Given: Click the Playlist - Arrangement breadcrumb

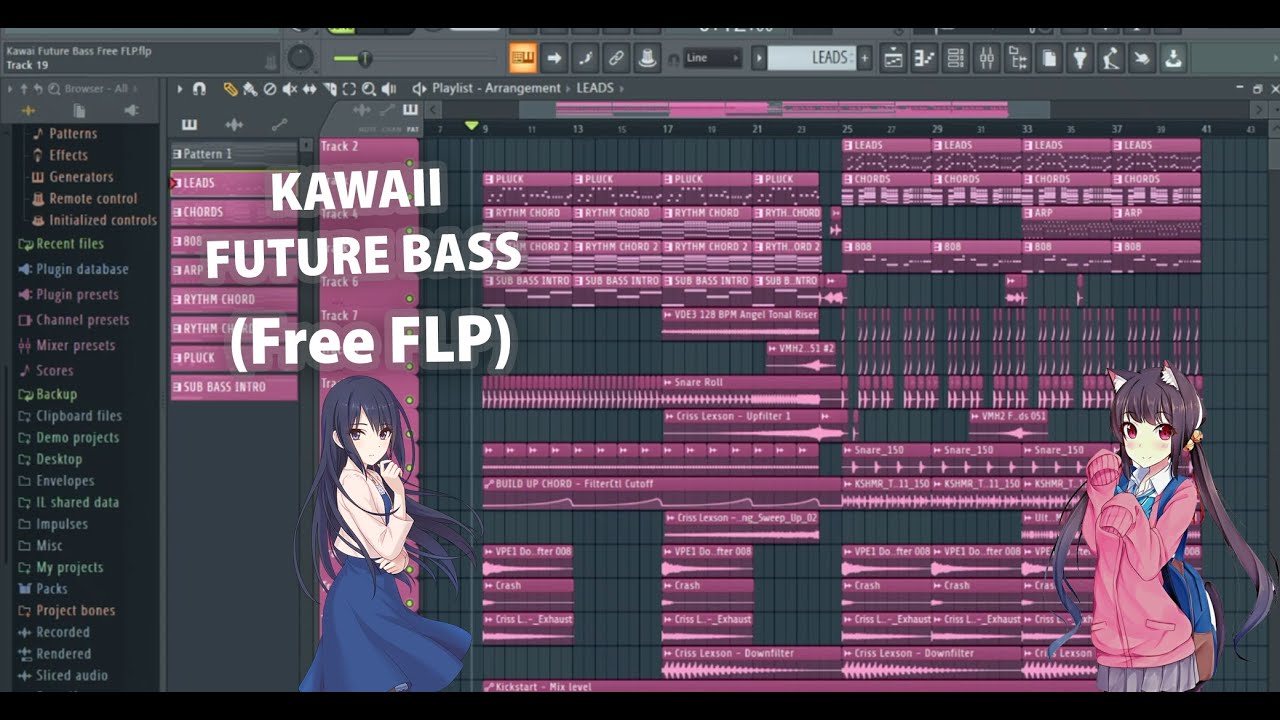Looking at the screenshot, I should click(496, 88).
